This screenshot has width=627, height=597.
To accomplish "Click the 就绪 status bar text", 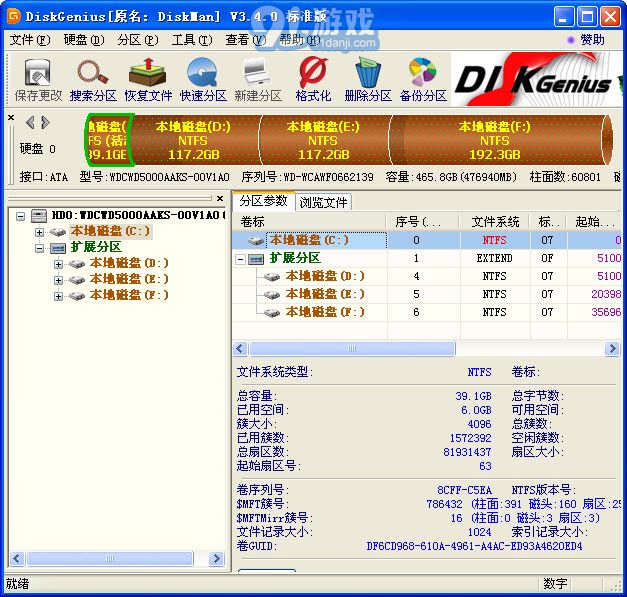I will [x=17, y=584].
